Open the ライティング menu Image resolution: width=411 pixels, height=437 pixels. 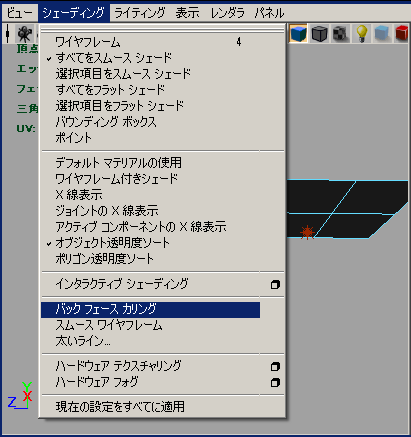click(140, 13)
